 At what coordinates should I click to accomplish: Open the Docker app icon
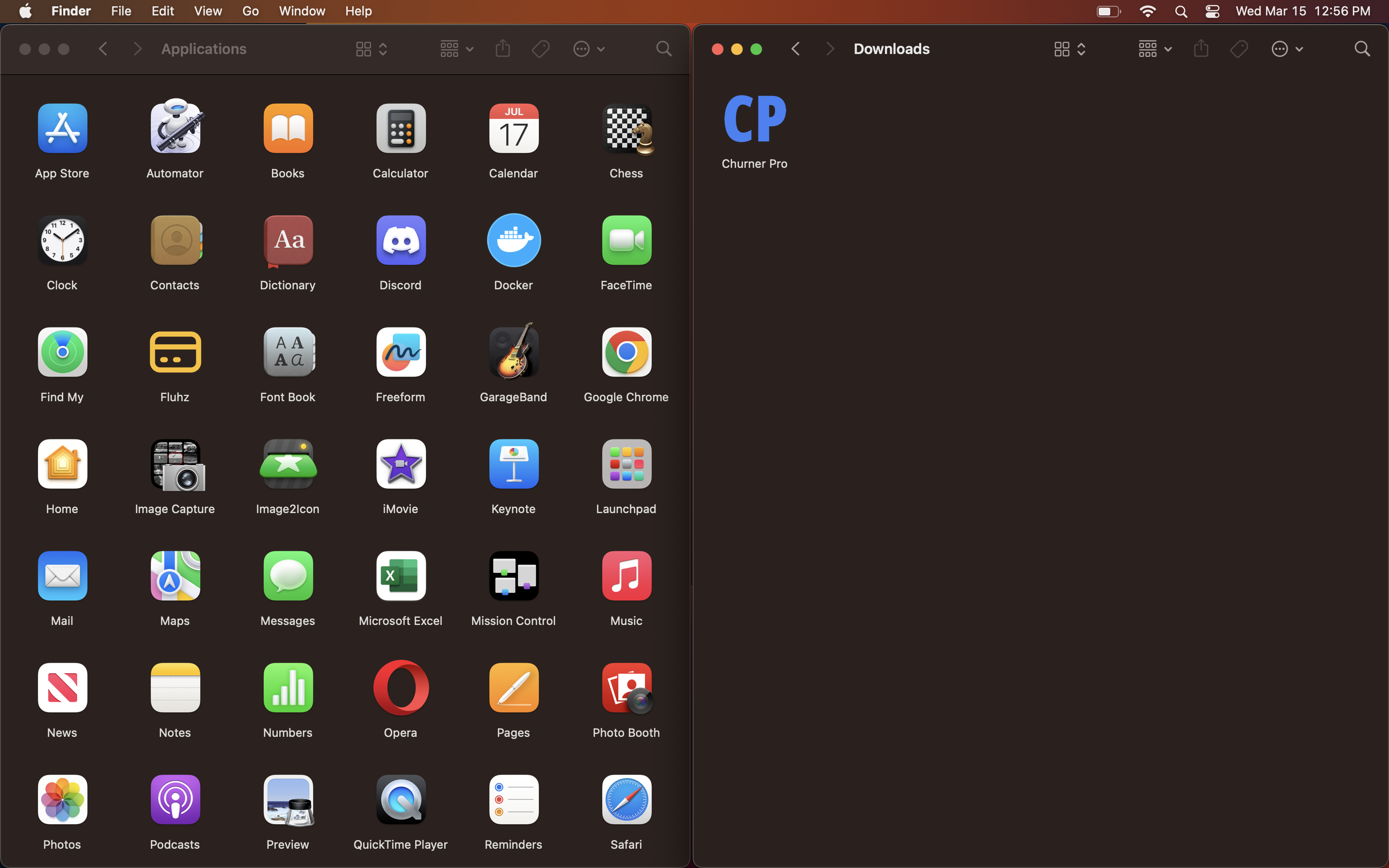(x=513, y=241)
